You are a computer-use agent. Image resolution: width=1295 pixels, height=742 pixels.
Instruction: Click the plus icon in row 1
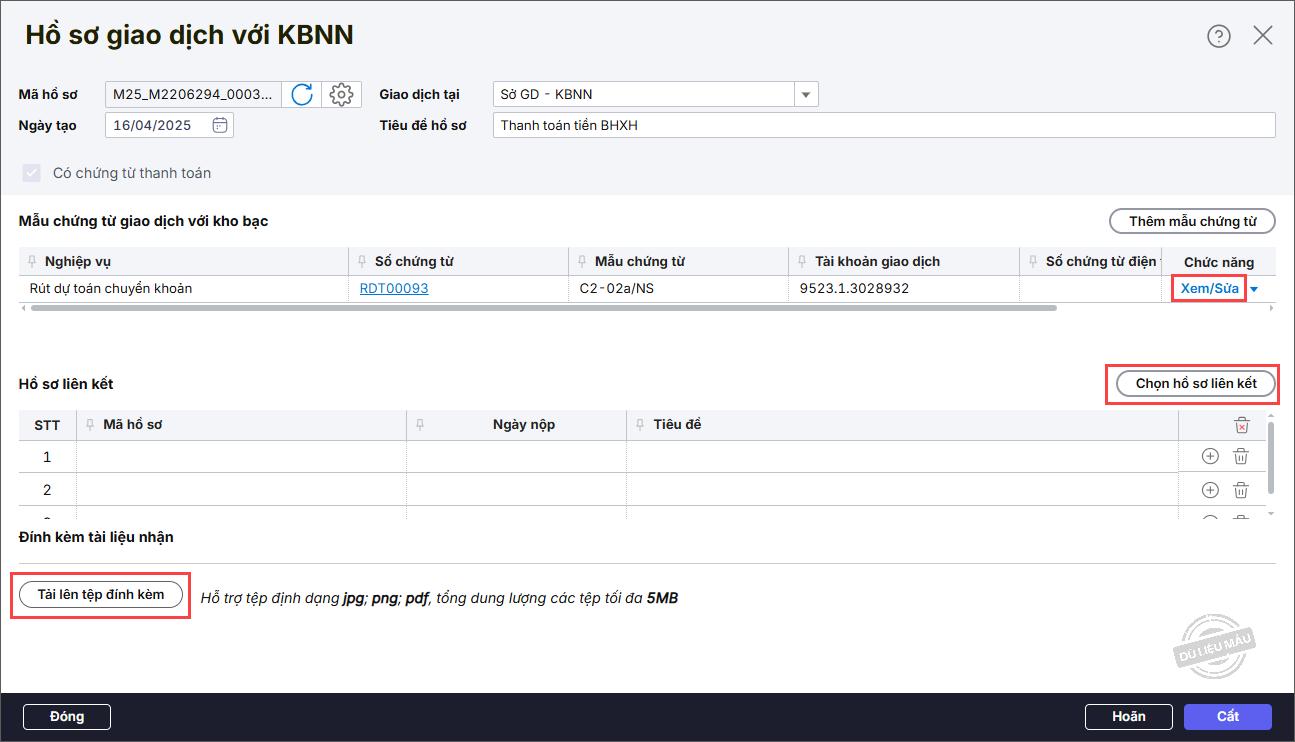tap(1210, 457)
